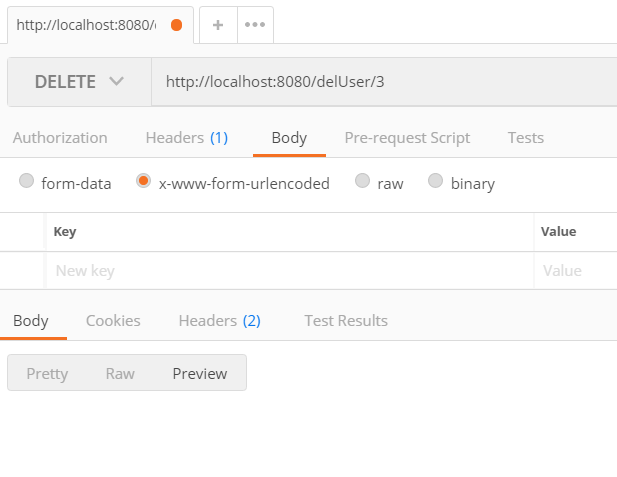The width and height of the screenshot is (617, 477).
Task: Click the plus icon to add new tab
Action: click(x=218, y=25)
